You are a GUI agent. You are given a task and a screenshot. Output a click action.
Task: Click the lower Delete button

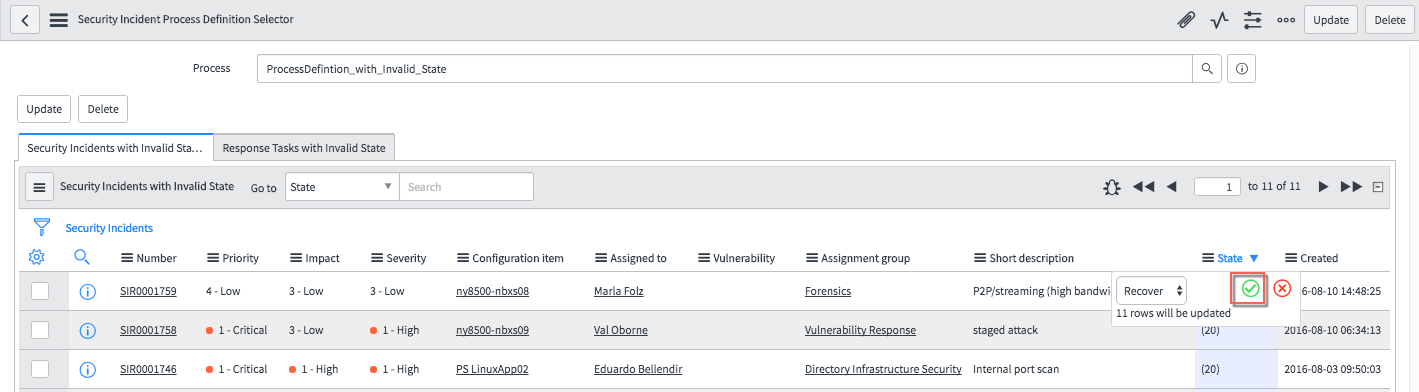click(103, 109)
